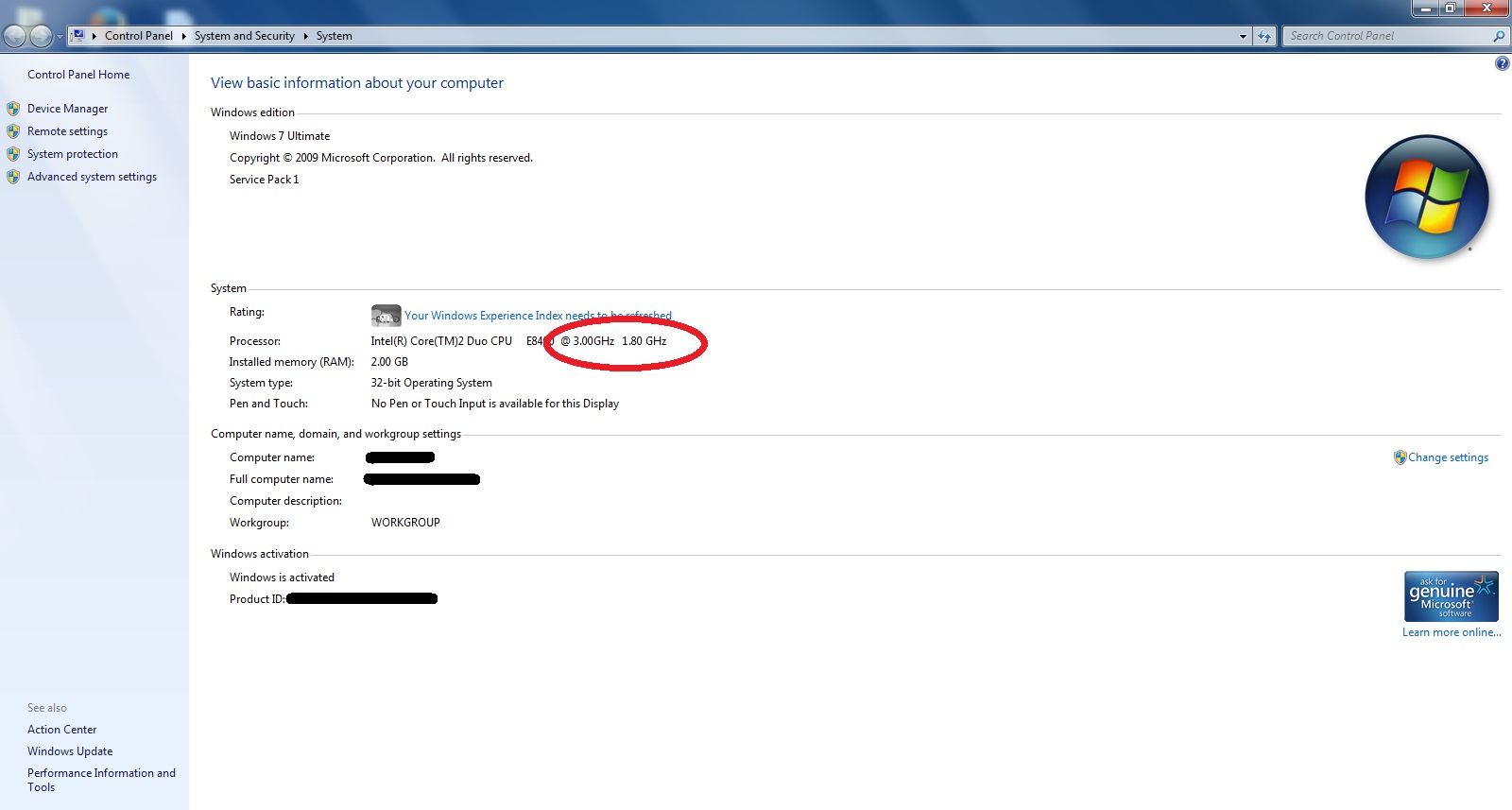
Task: Open Advanced system settings link
Action: click(x=92, y=177)
